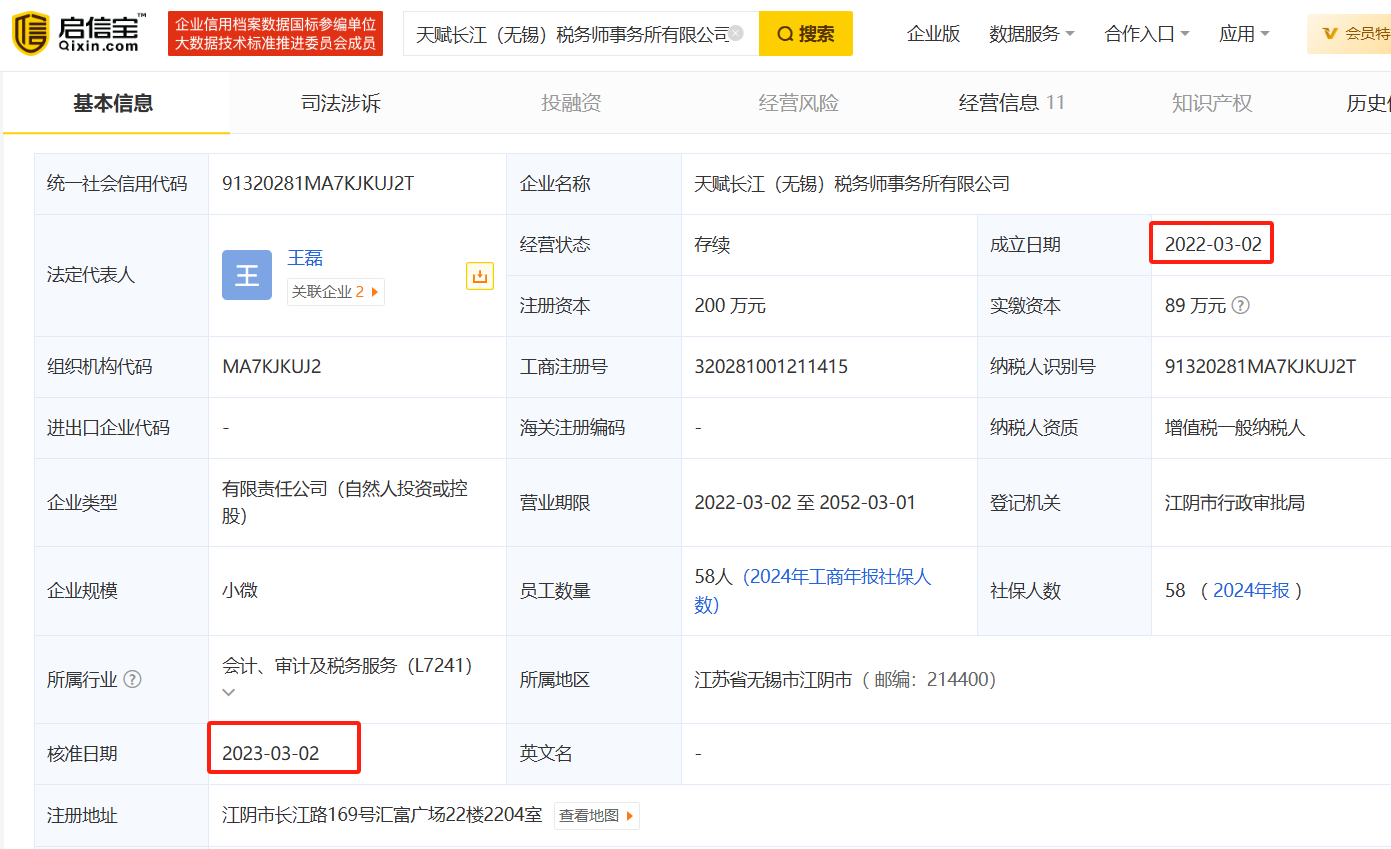1391x849 pixels.
Task: Switch to the 知识产权 tab
Action: tap(1212, 103)
